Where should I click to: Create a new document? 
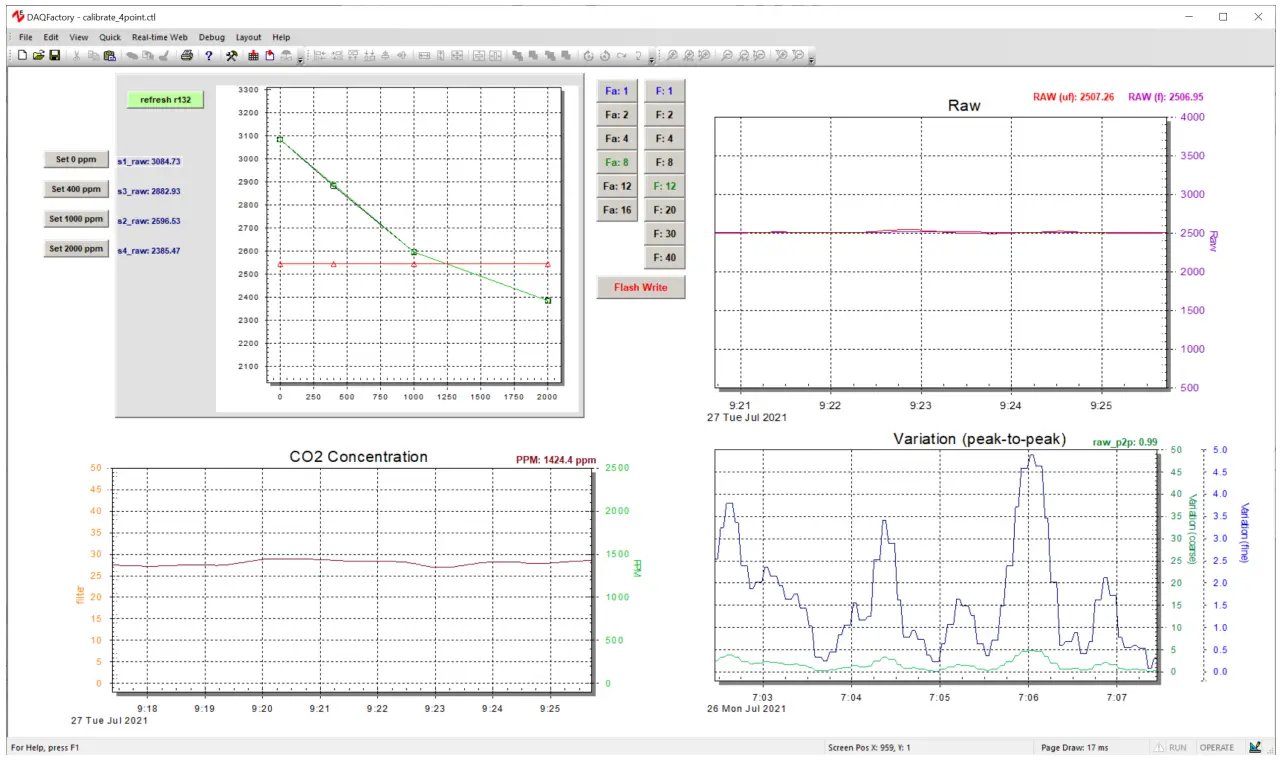point(22,56)
